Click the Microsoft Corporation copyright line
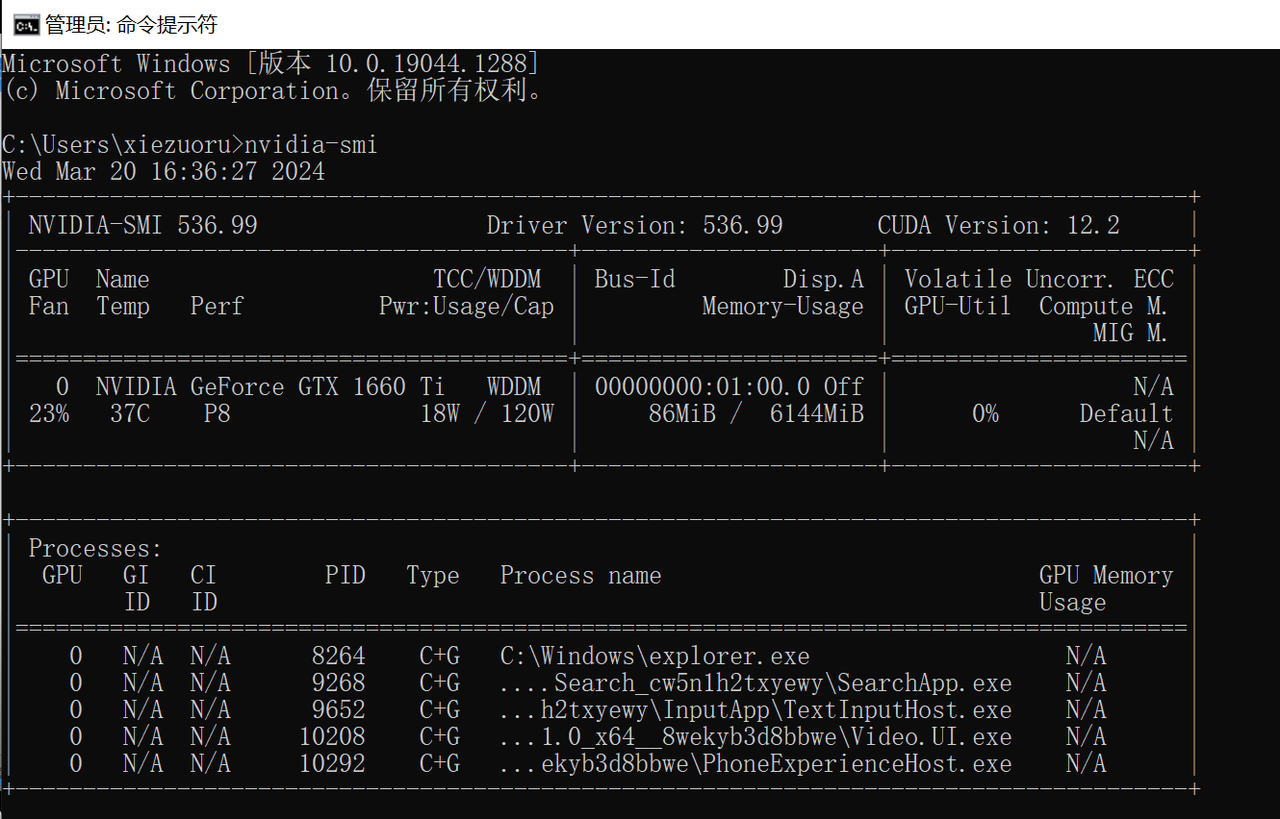Screen dimensions: 1280x819 click(273, 91)
